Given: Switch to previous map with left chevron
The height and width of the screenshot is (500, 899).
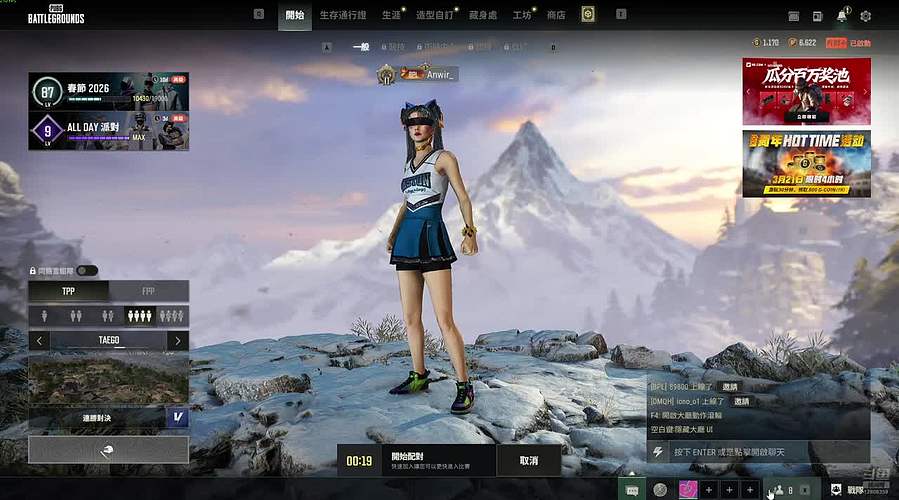Looking at the screenshot, I should click(39, 341).
